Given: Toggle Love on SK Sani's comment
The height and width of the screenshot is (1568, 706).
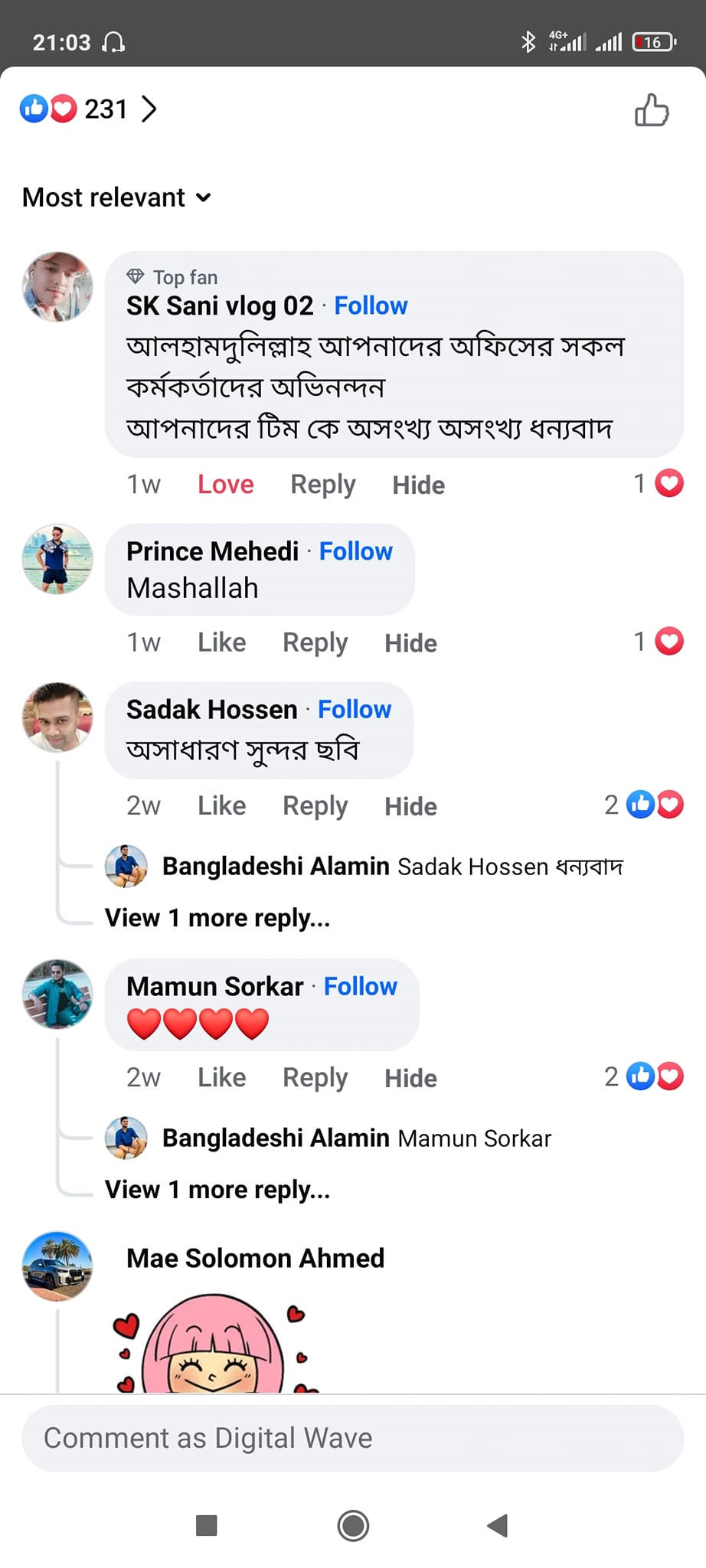Looking at the screenshot, I should 225,485.
